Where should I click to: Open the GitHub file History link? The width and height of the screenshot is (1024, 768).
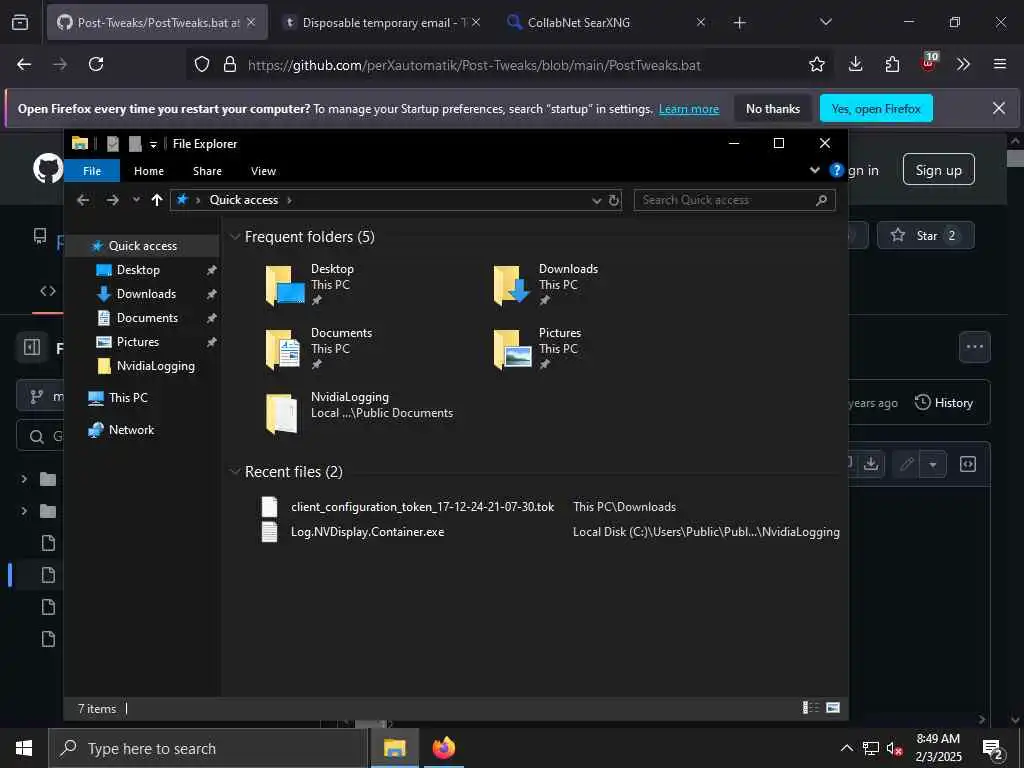[944, 402]
